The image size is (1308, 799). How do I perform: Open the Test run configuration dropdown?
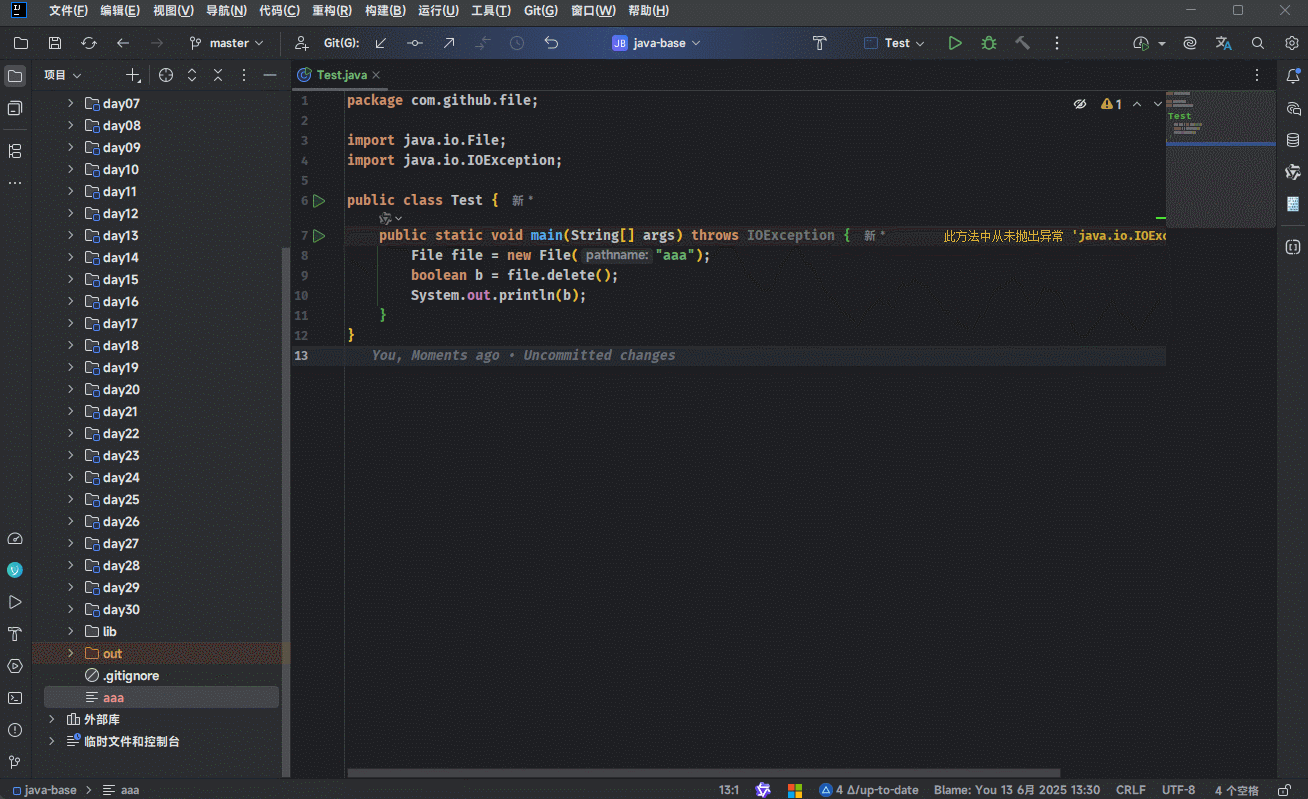point(895,43)
